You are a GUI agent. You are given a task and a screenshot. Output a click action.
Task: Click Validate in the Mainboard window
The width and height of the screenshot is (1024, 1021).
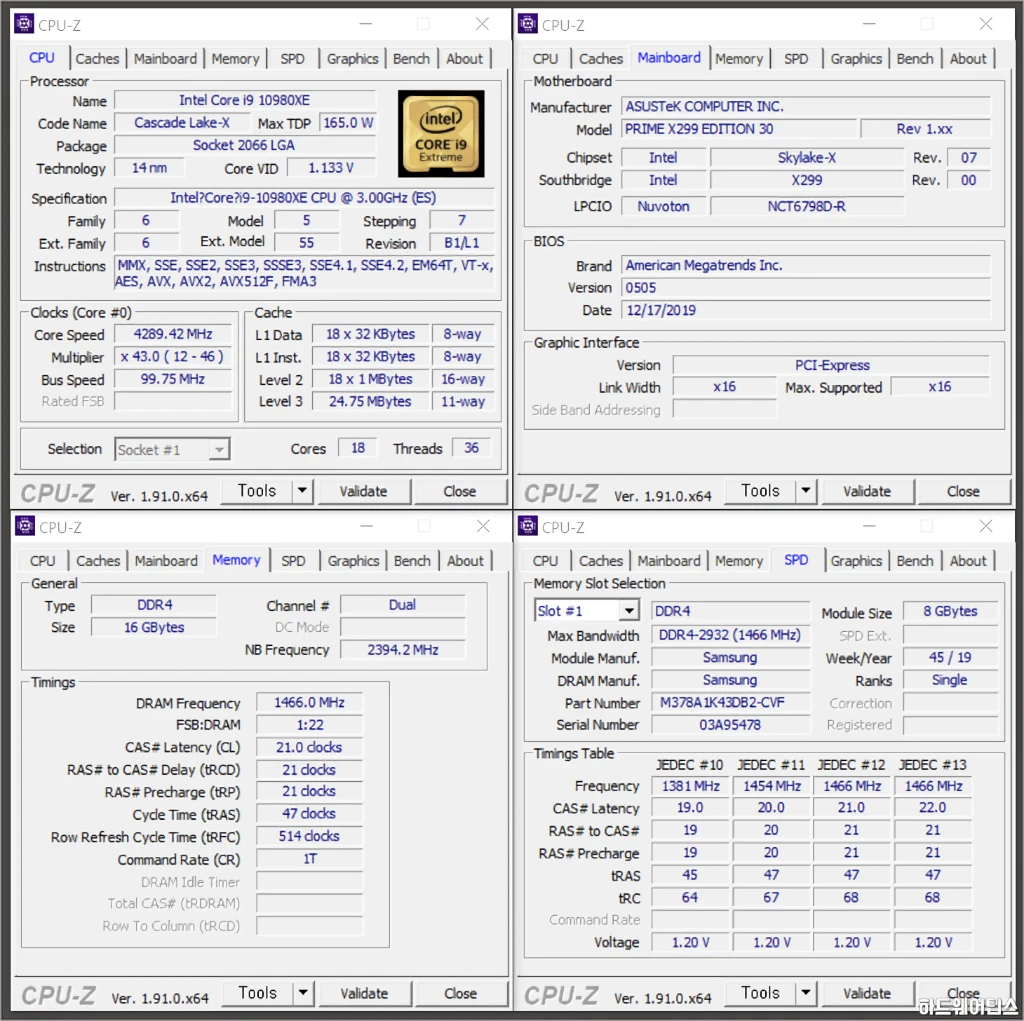point(867,491)
